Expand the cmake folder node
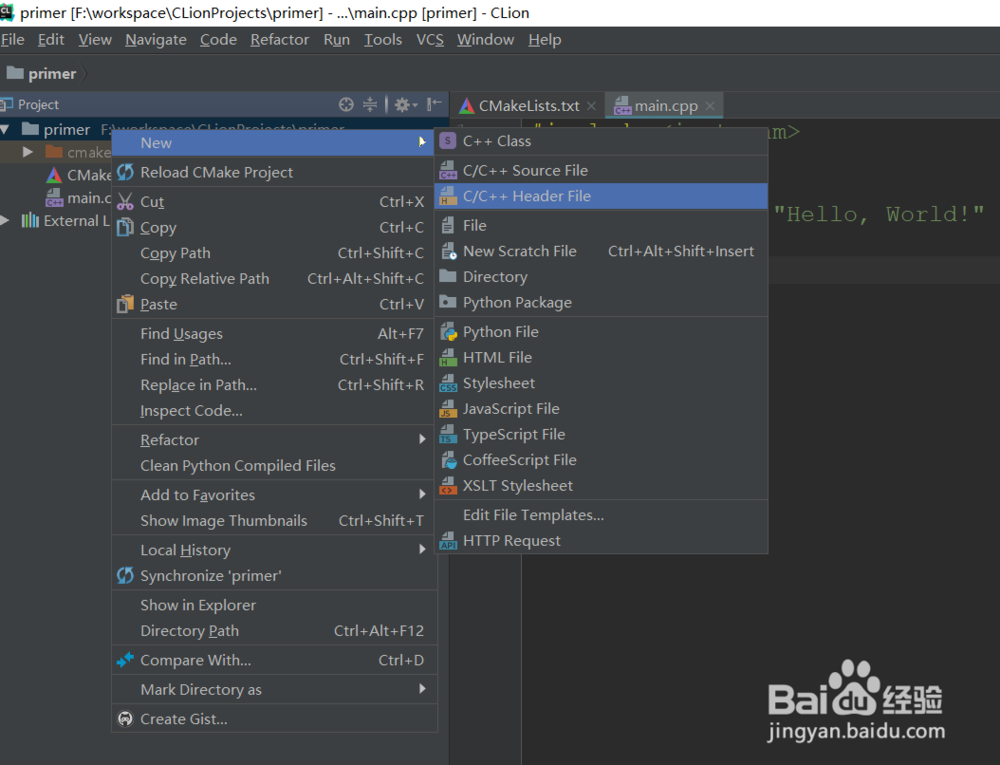Viewport: 1000px width, 765px height. click(27, 152)
